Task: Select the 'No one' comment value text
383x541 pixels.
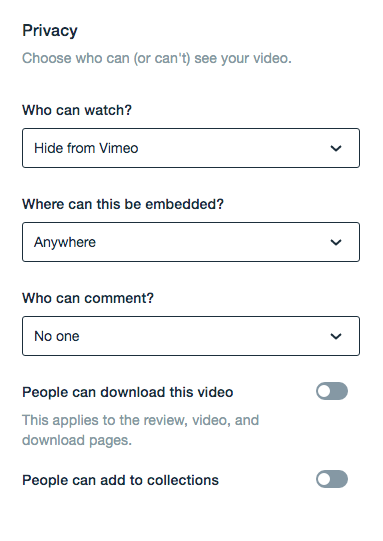Action: click(57, 336)
